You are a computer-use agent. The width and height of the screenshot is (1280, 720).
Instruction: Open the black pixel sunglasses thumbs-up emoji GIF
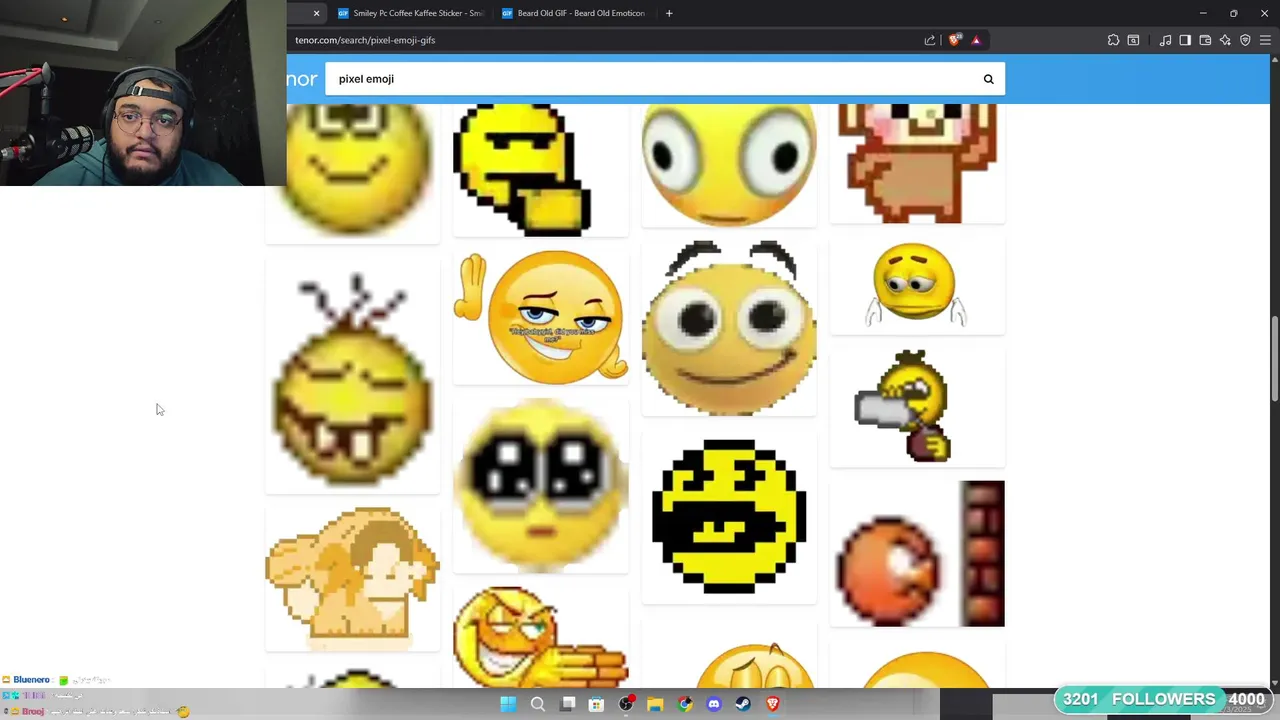point(540,170)
